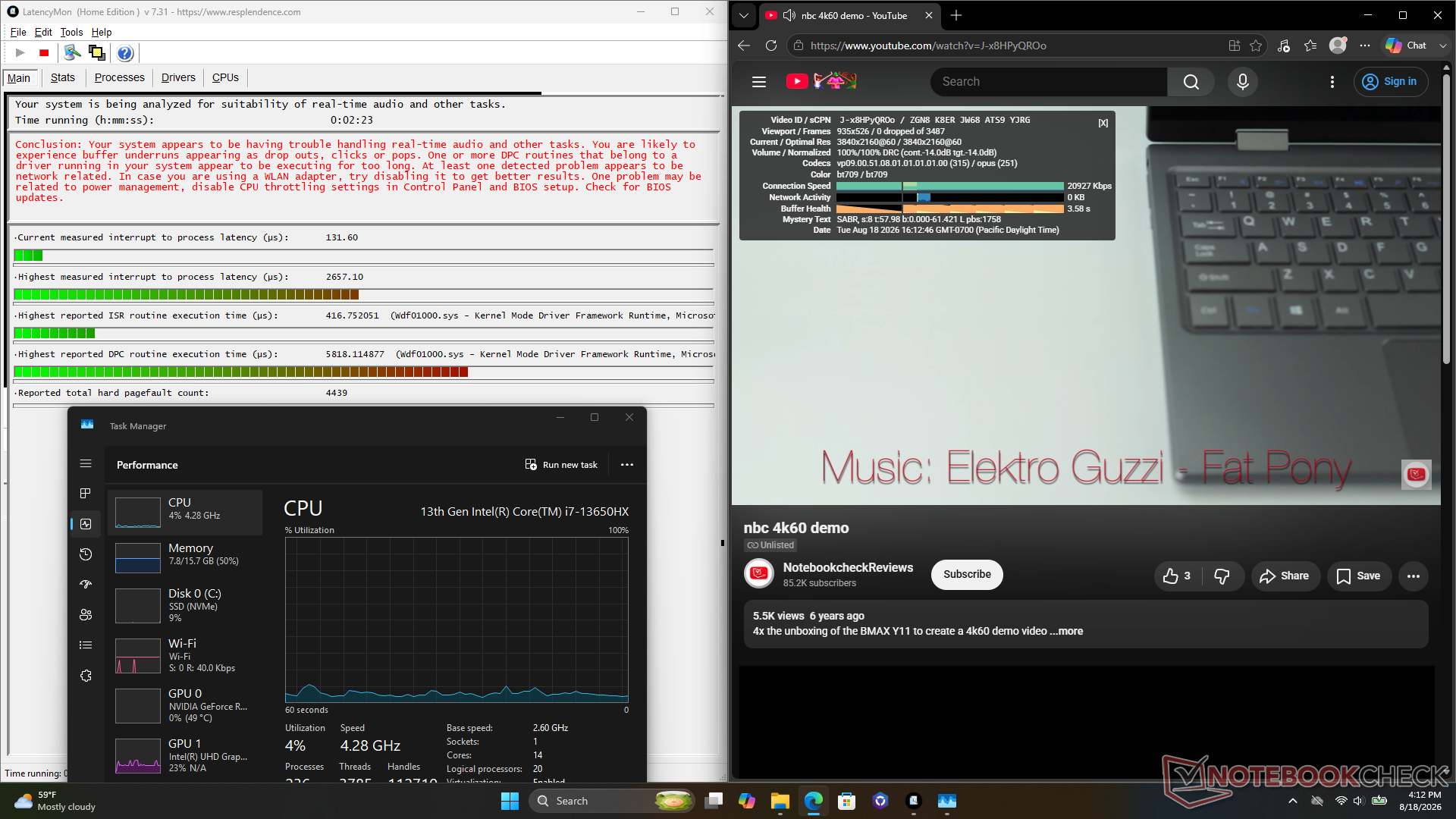
Task: Open Startup apps in Task Manager sidebar
Action: tap(86, 585)
